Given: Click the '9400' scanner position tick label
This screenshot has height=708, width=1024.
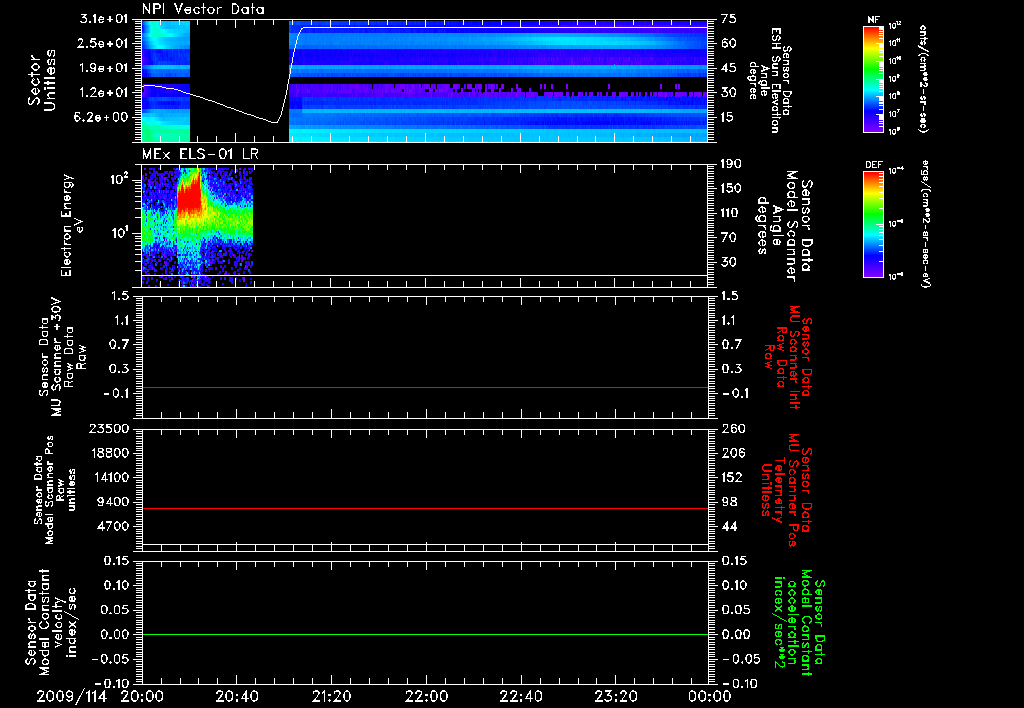Looking at the screenshot, I should pyautogui.click(x=114, y=502).
